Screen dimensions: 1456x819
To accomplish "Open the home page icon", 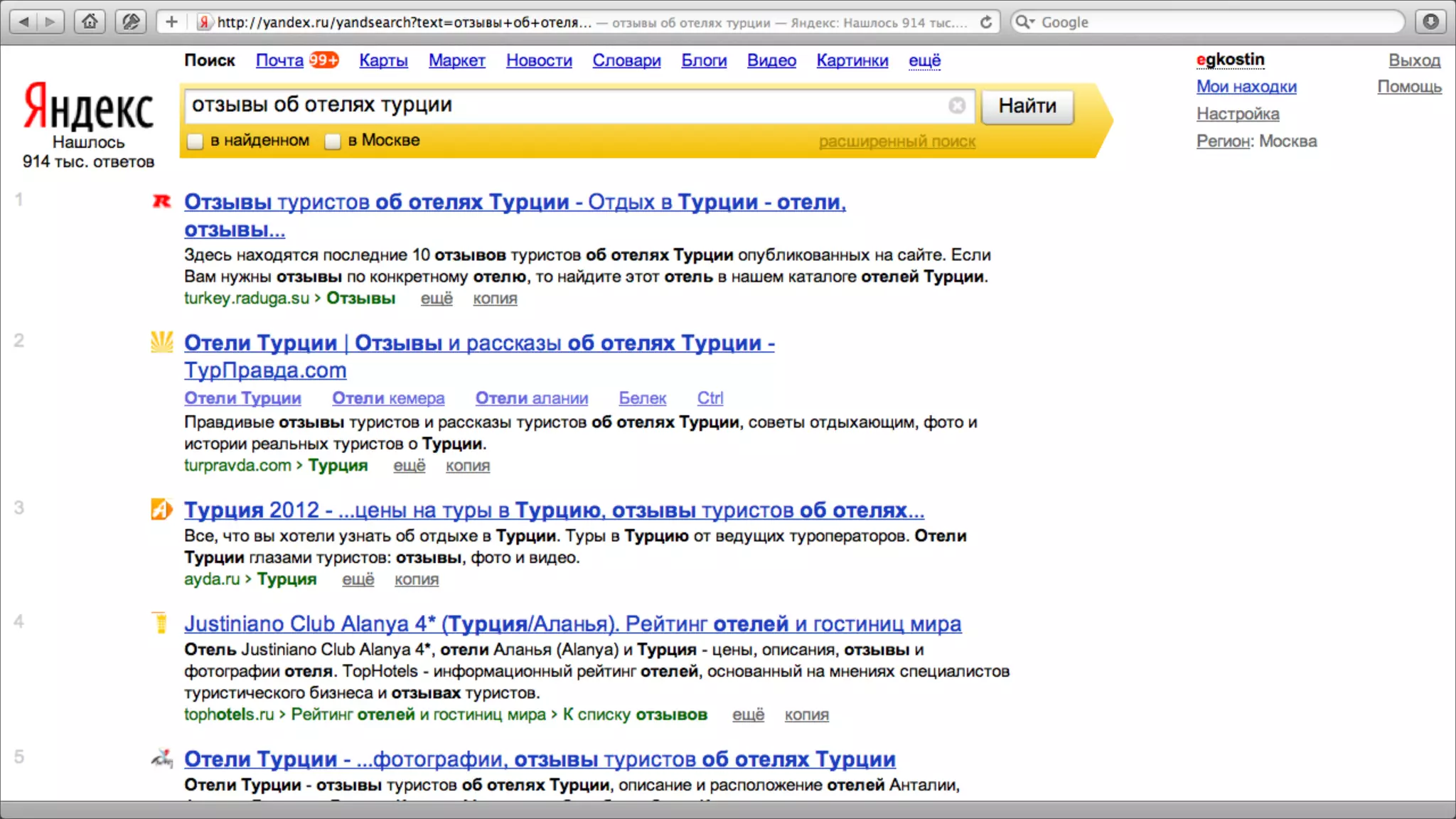I will click(90, 22).
